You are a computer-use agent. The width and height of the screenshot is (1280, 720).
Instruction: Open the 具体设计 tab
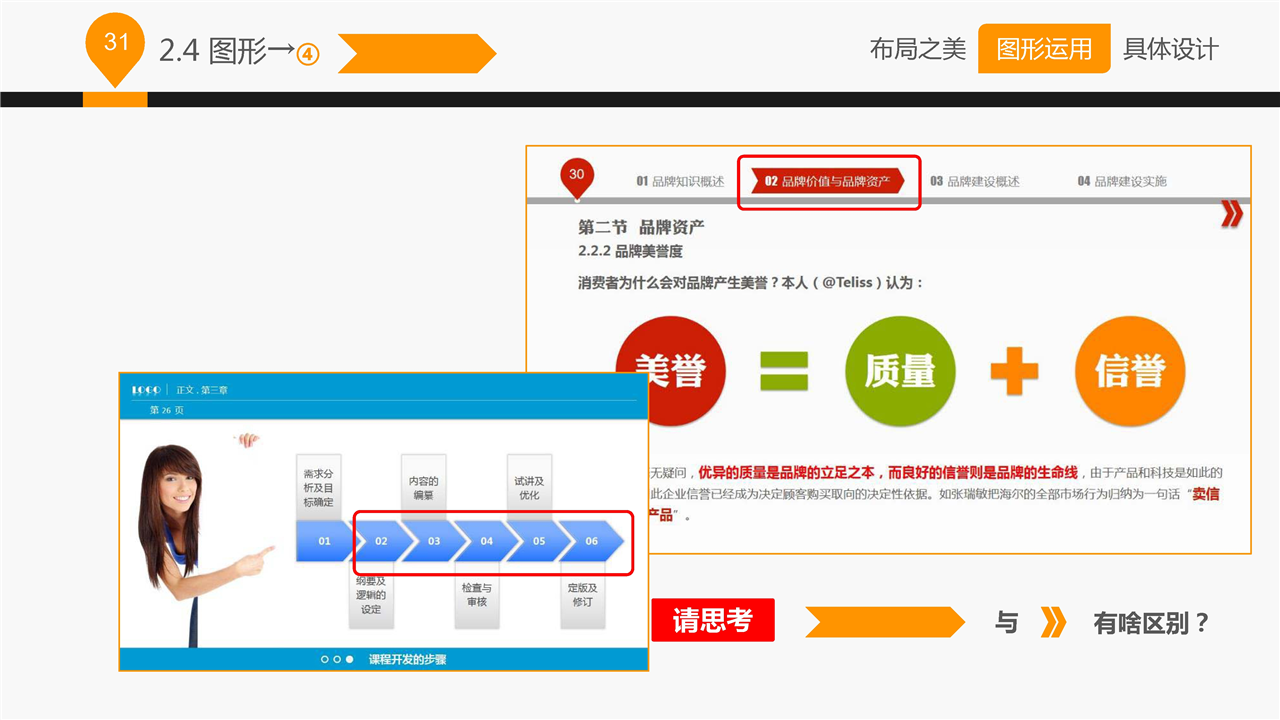tap(1170, 49)
